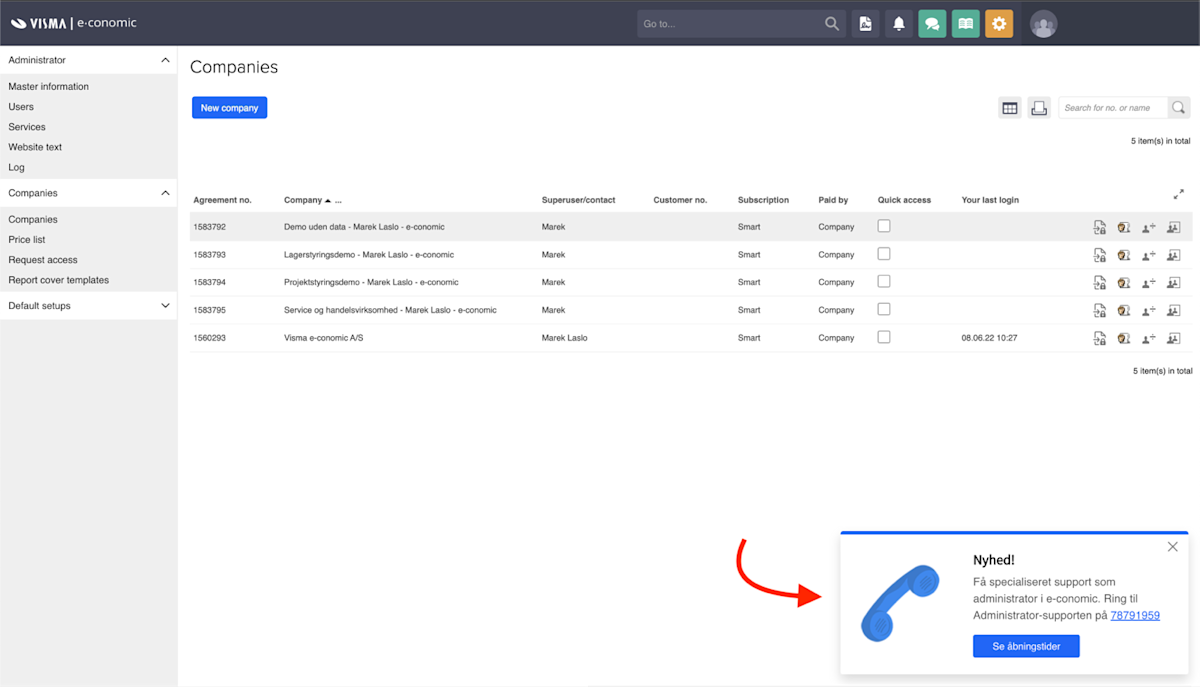Click the face user icon for Visma e-conomic A/S
Viewport: 1200px width, 687px height.
coord(1124,338)
